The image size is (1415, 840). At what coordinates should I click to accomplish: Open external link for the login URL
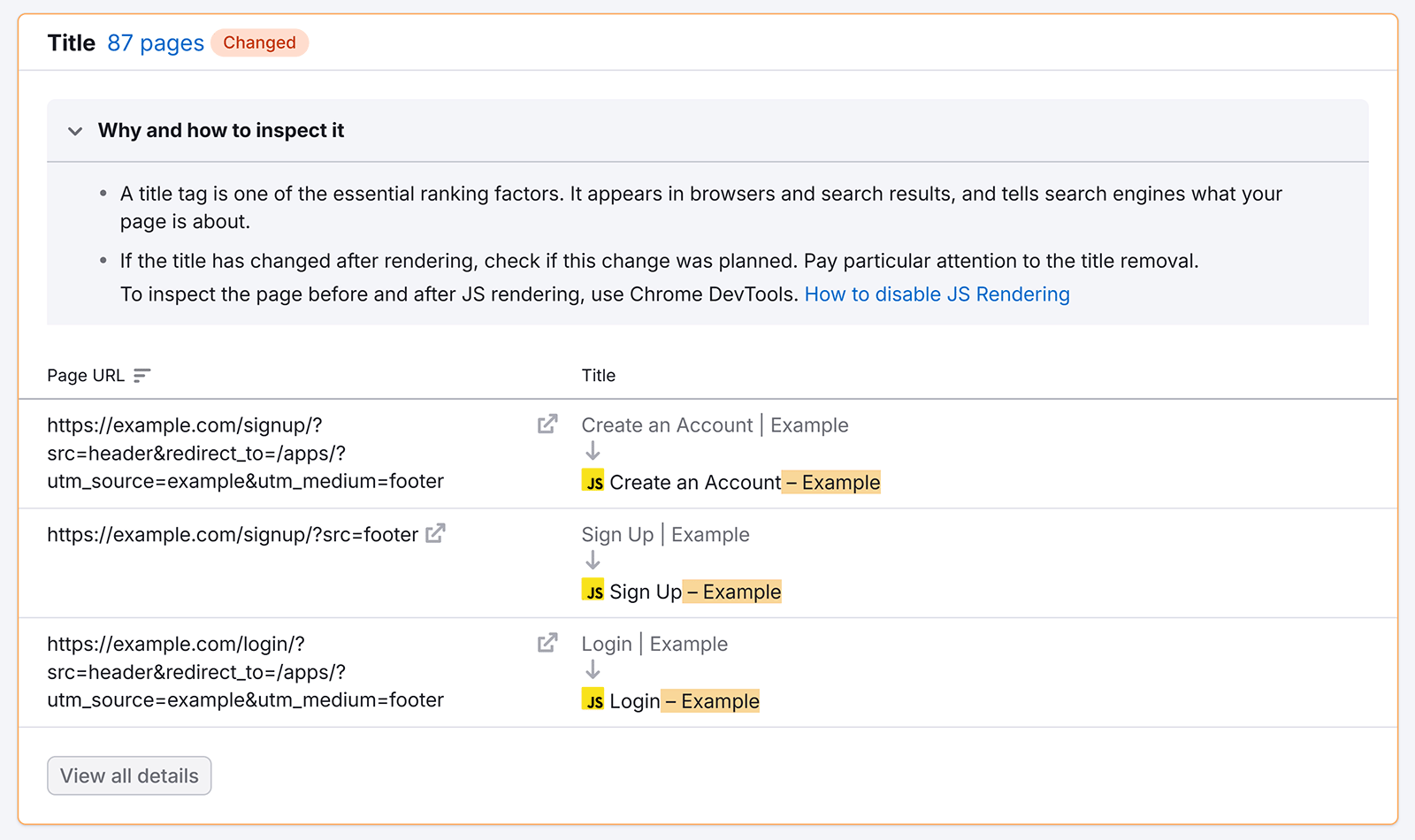tap(547, 643)
